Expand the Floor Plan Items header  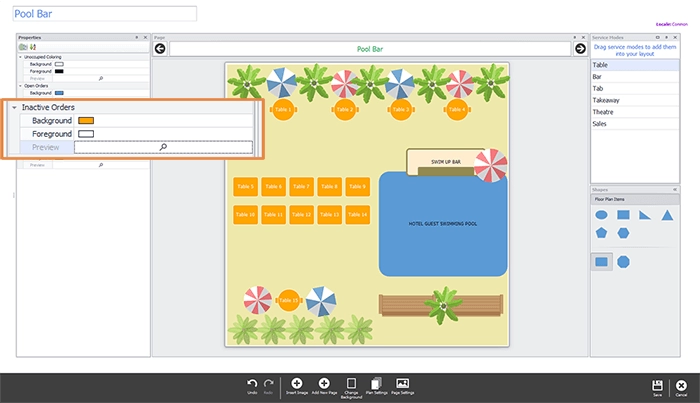coord(635,199)
